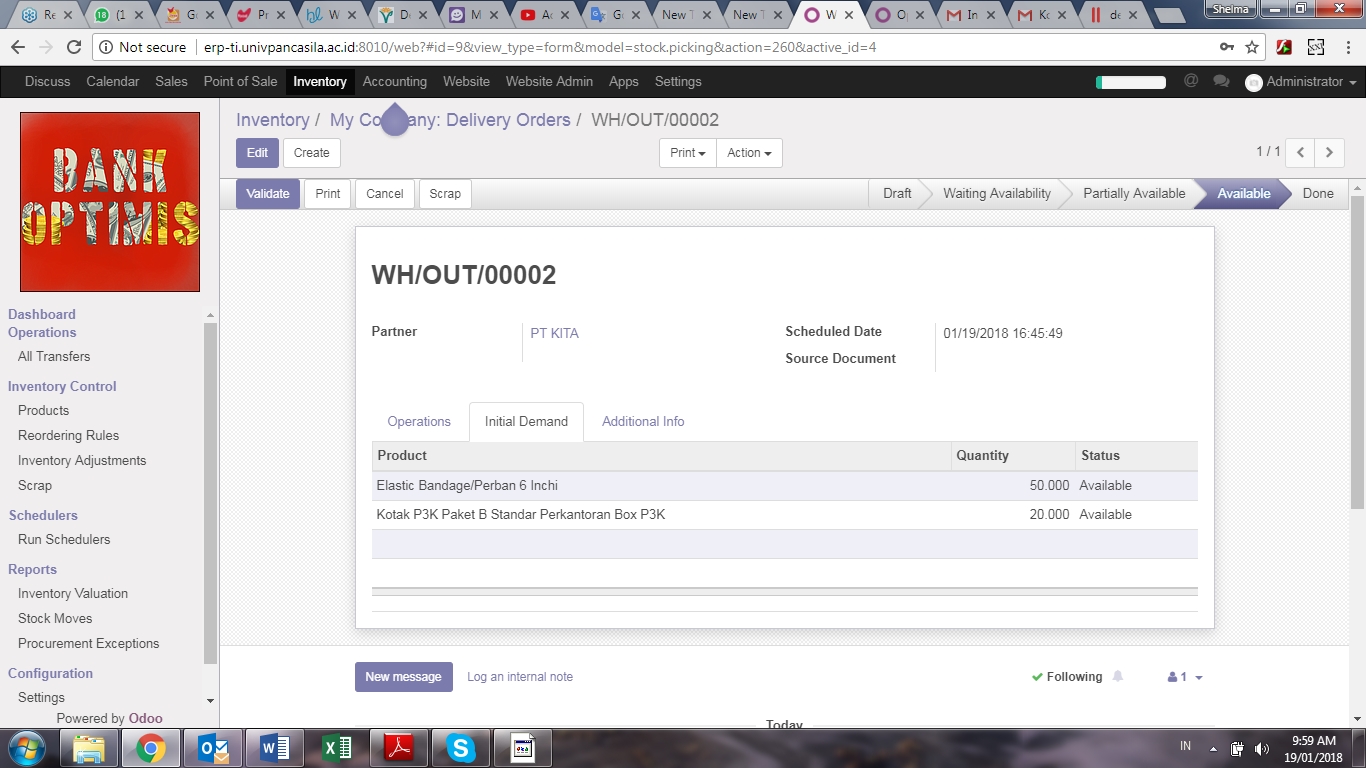The height and width of the screenshot is (768, 1366).
Task: Open Skype from the Windows taskbar
Action: (x=461, y=747)
